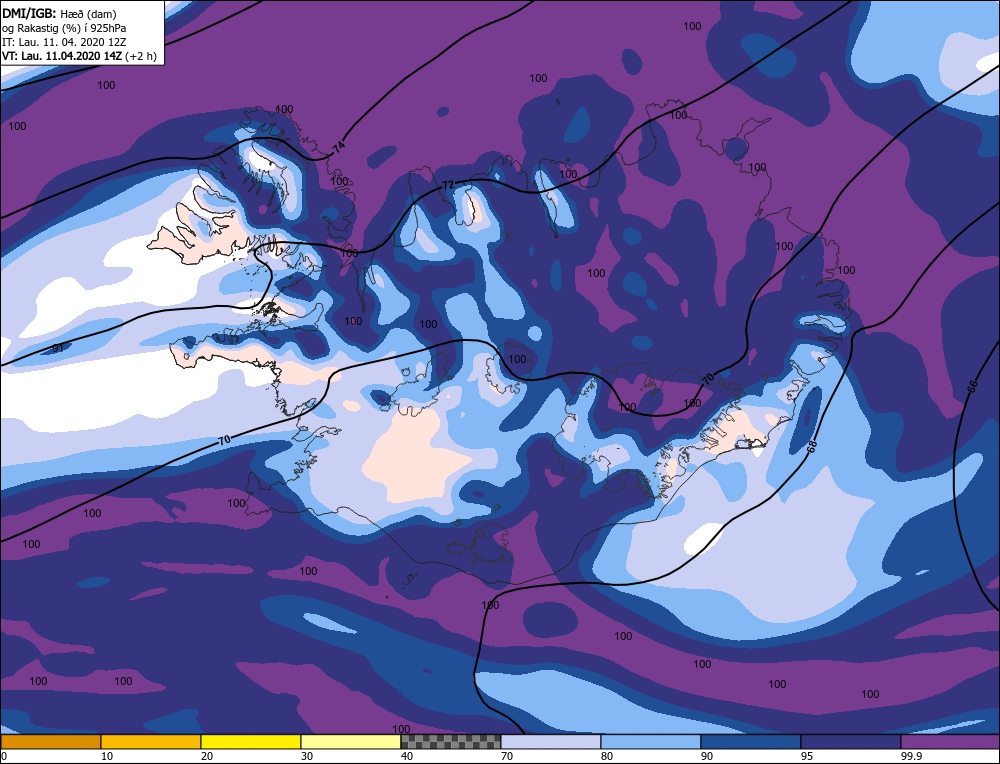Click the line 'IT: Lau. 11. 04. 2020 12Z'
This screenshot has height=764, width=1000.
[x=64, y=42]
